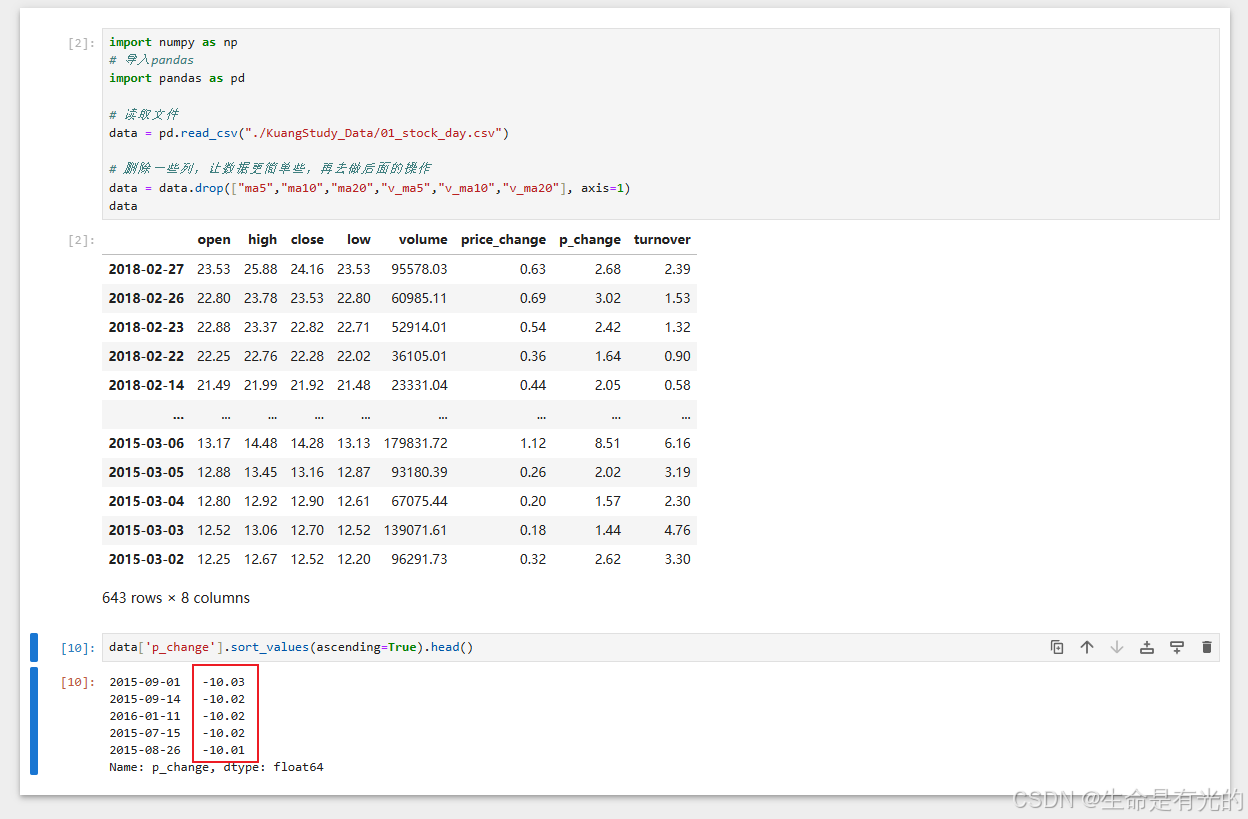This screenshot has width=1248, height=819.
Task: Click the volume value 179831.72
Action: point(415,443)
